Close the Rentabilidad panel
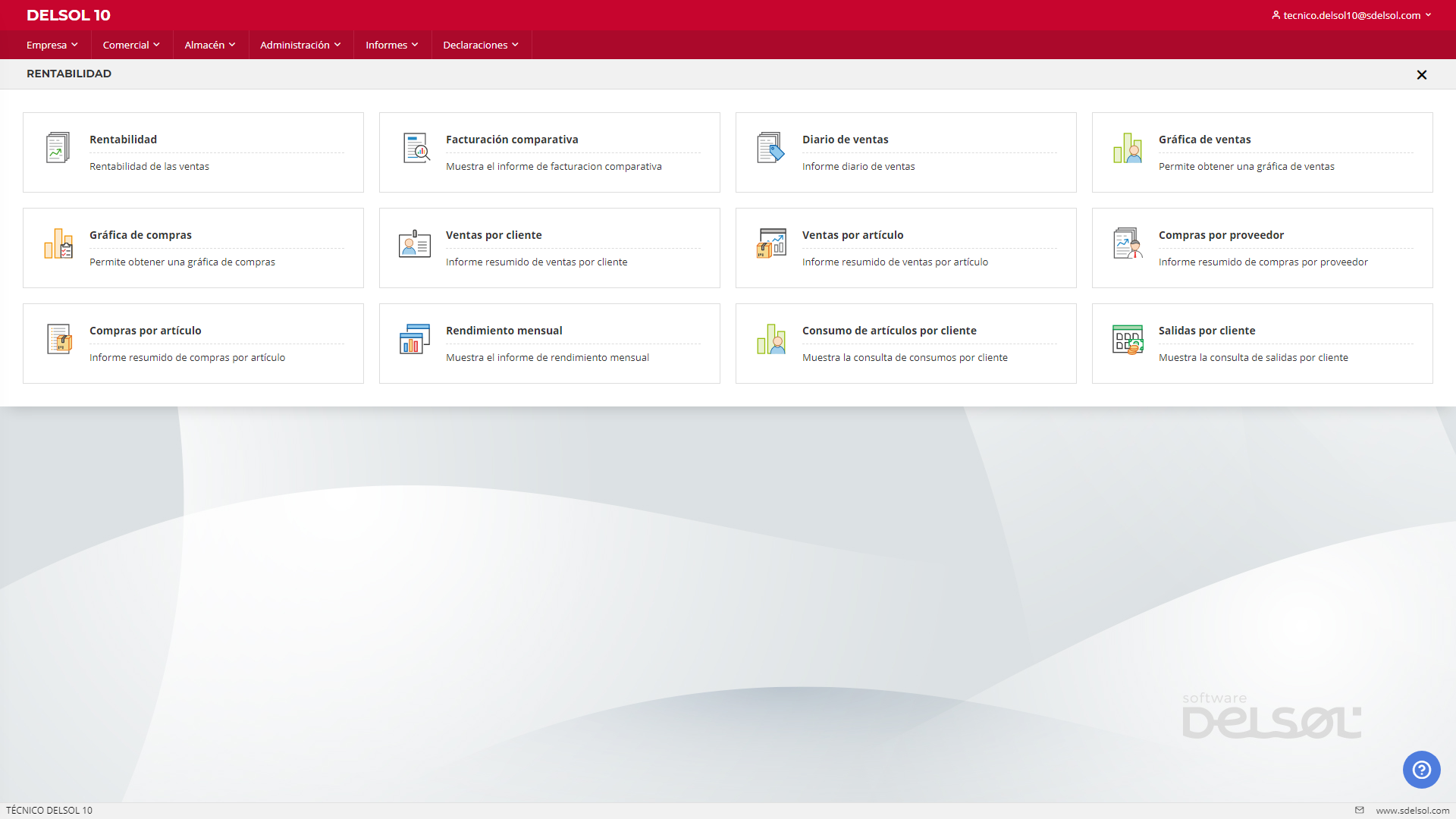The width and height of the screenshot is (1456, 819). [x=1421, y=74]
